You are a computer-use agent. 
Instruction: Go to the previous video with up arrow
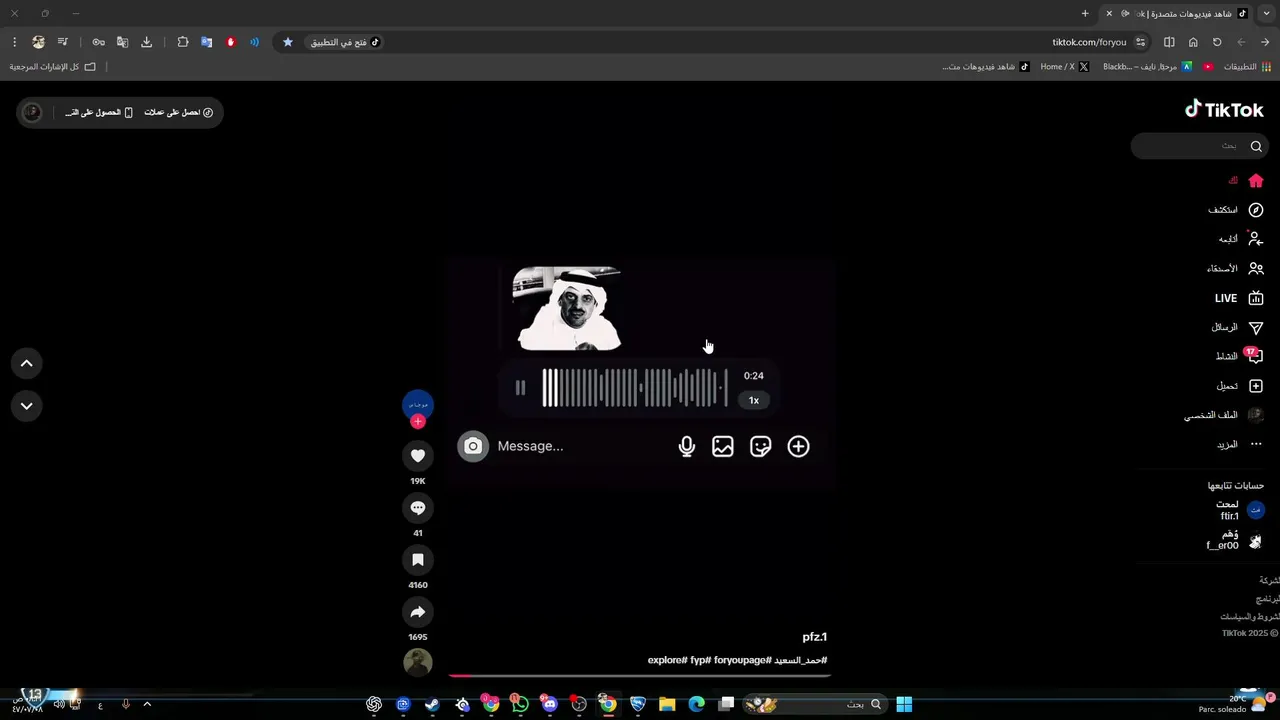pos(27,364)
